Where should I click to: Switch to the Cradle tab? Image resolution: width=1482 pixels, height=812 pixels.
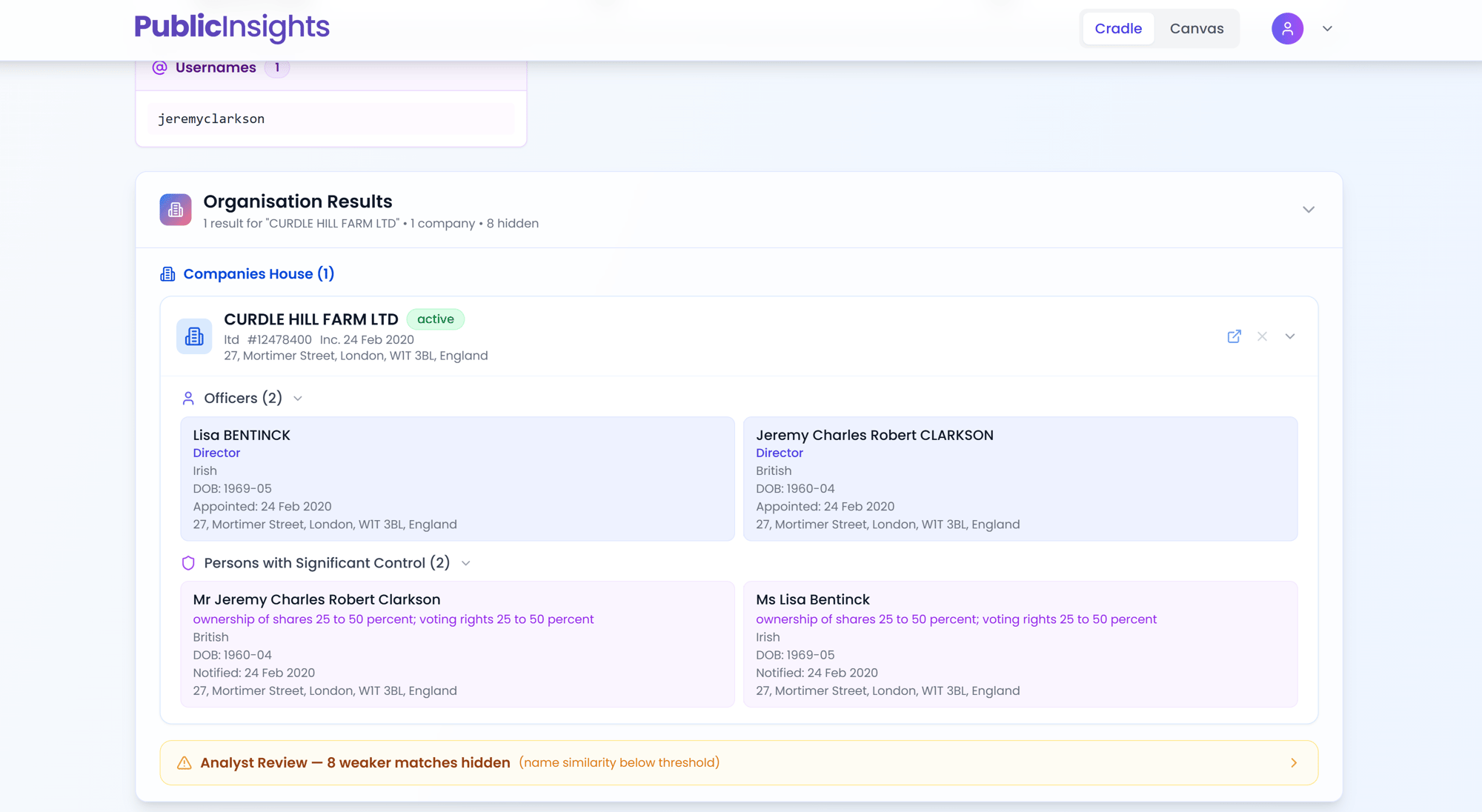tap(1118, 28)
